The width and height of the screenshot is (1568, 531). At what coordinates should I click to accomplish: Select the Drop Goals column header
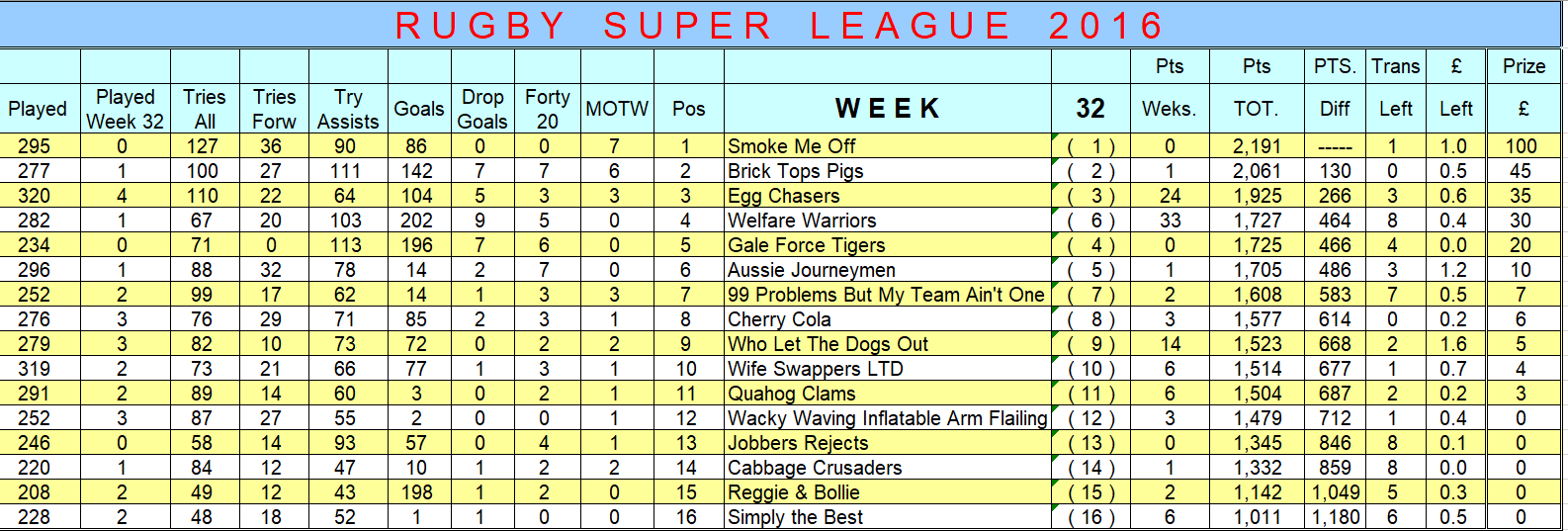pos(482,109)
